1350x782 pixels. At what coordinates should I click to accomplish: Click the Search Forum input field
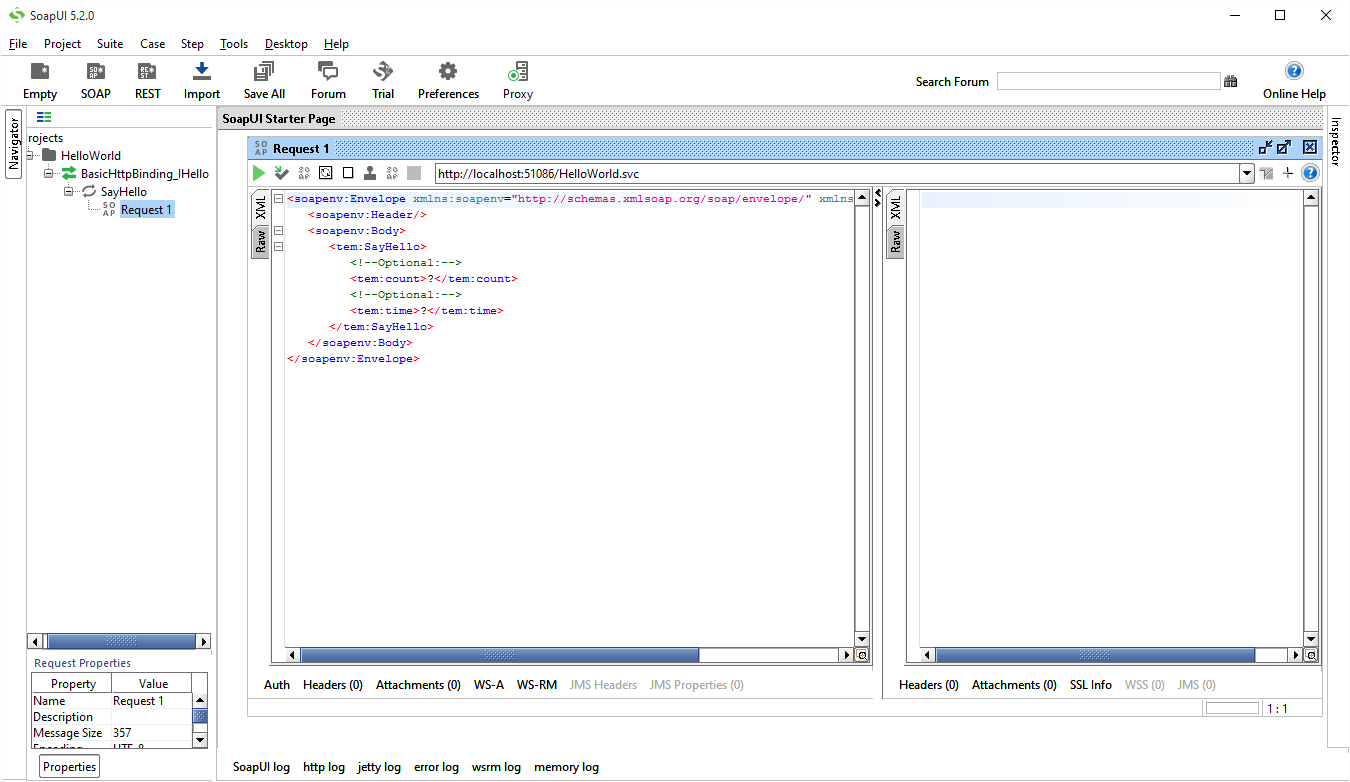[1109, 82]
